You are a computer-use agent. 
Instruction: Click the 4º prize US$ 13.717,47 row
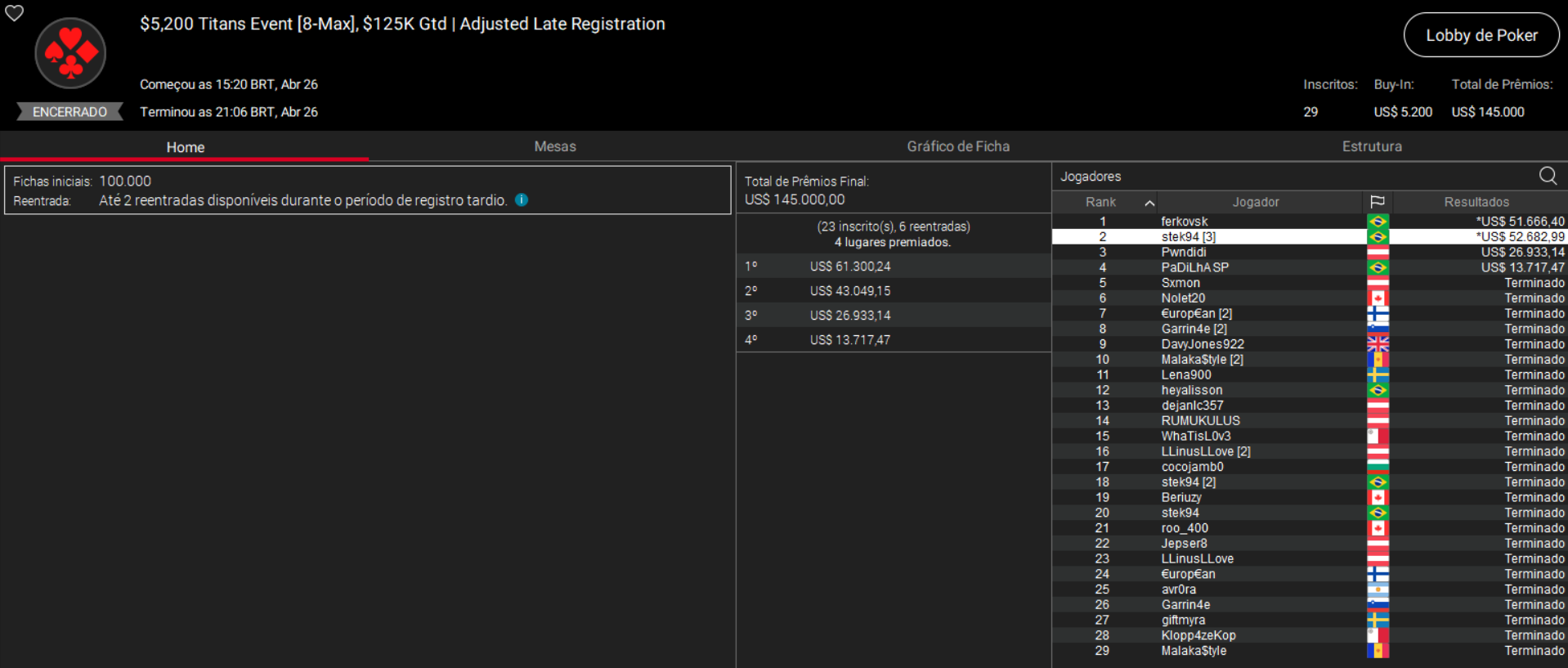click(x=894, y=340)
